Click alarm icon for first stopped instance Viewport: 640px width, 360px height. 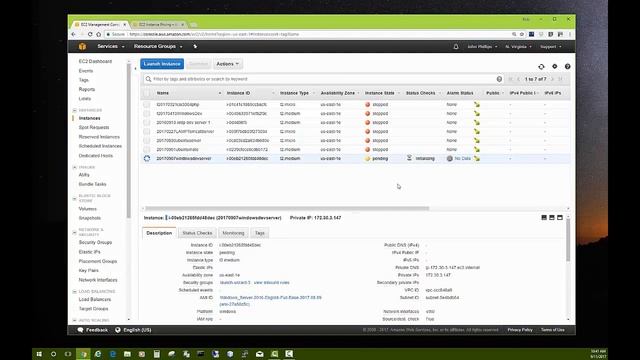tap(477, 104)
